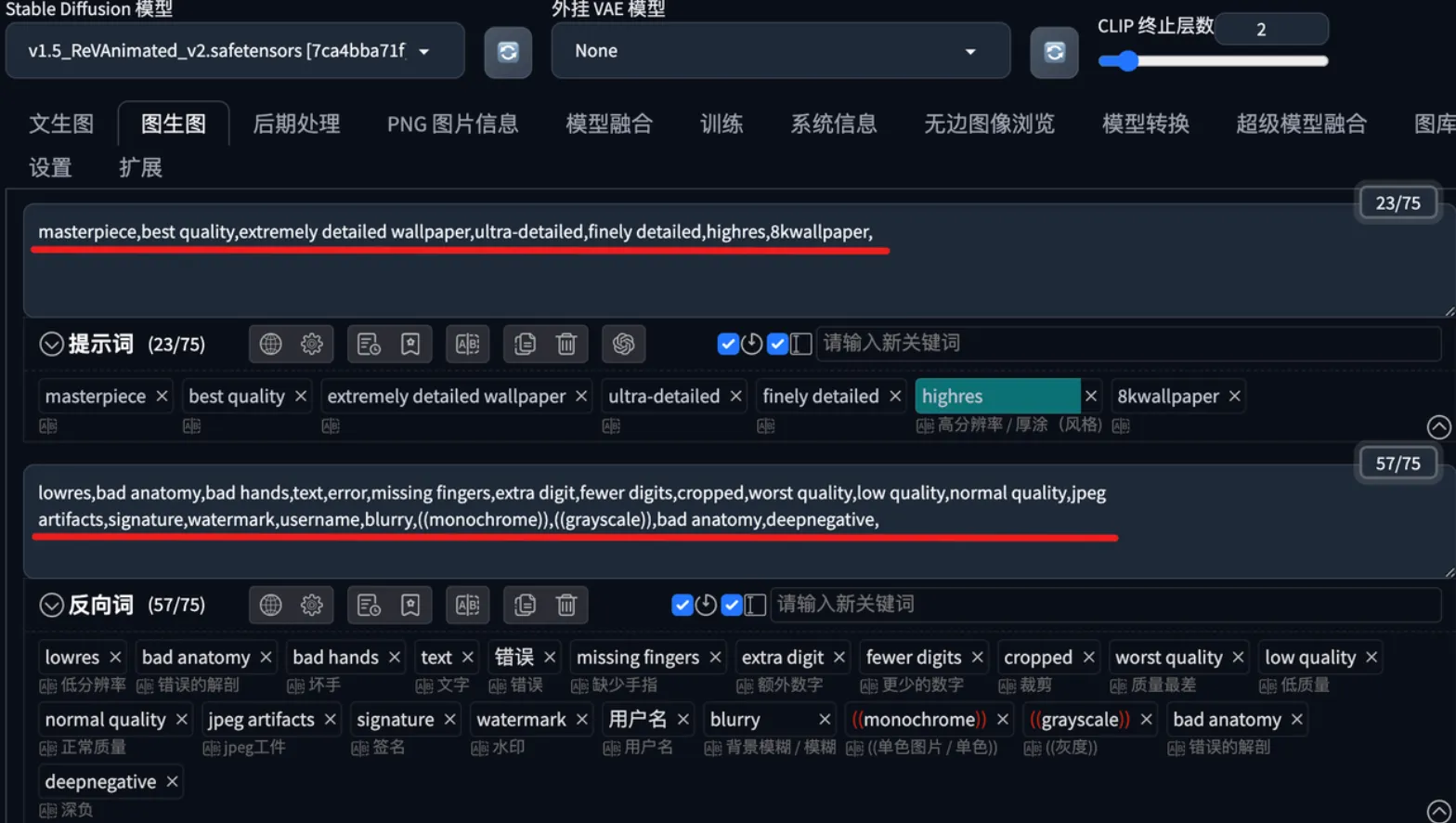The image size is (1456, 823).
Task: Toggle the first checkbox in the 提示词 row
Action: pyautogui.click(x=728, y=344)
